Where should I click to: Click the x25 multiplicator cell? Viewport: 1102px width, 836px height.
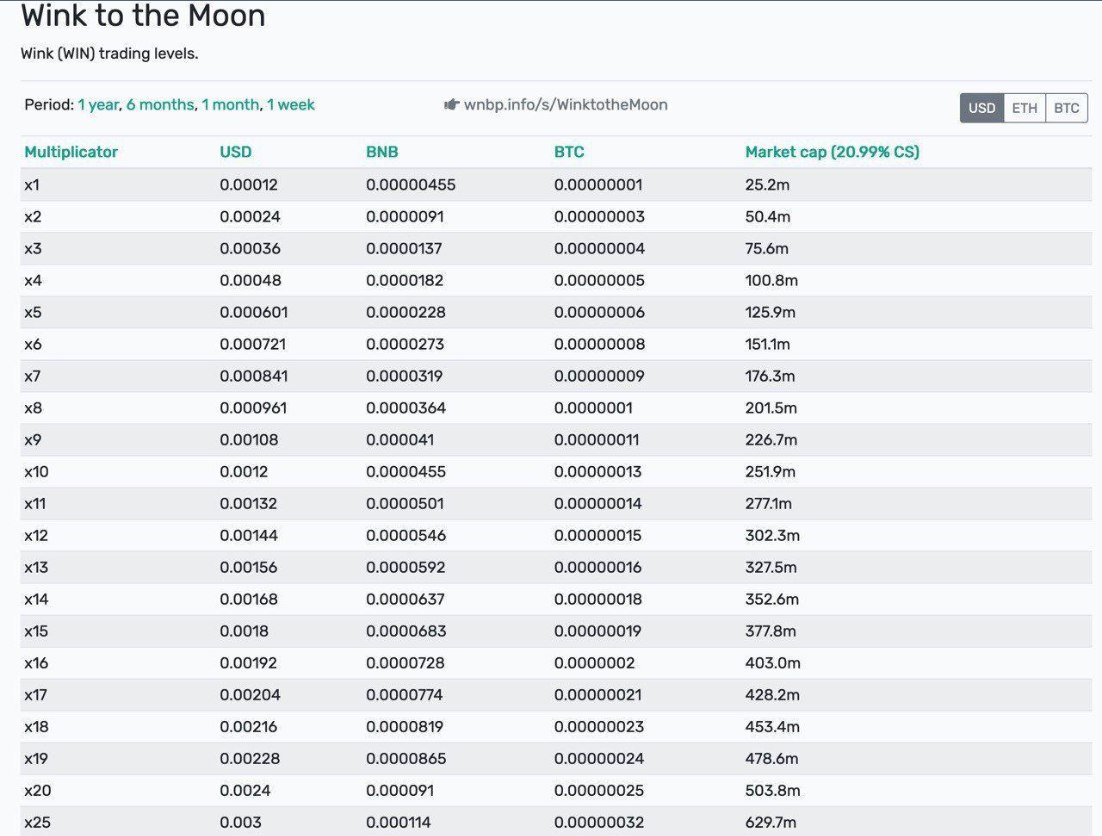point(37,822)
